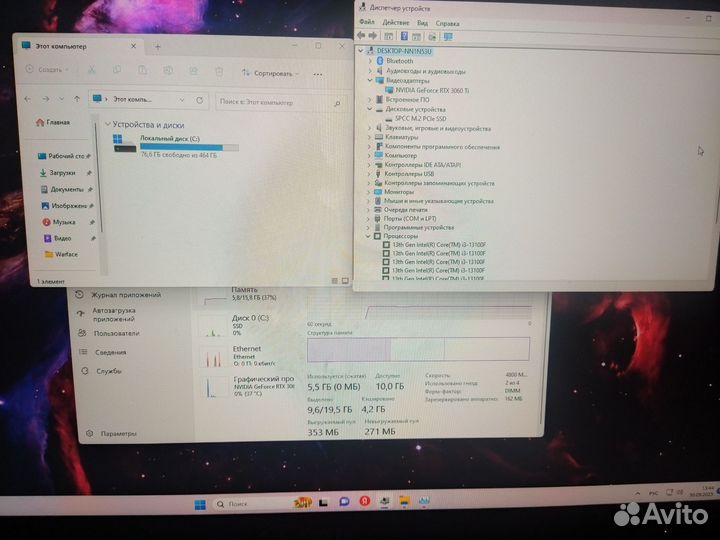Select SPCC M.2 PCIe SSD device

click(x=420, y=118)
